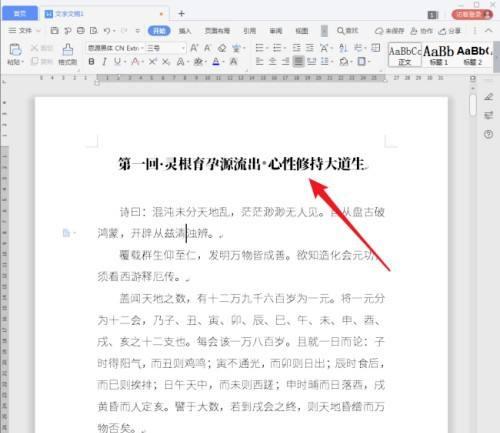
Task: Click the table grid icon in paragraph group
Action: 376,48
